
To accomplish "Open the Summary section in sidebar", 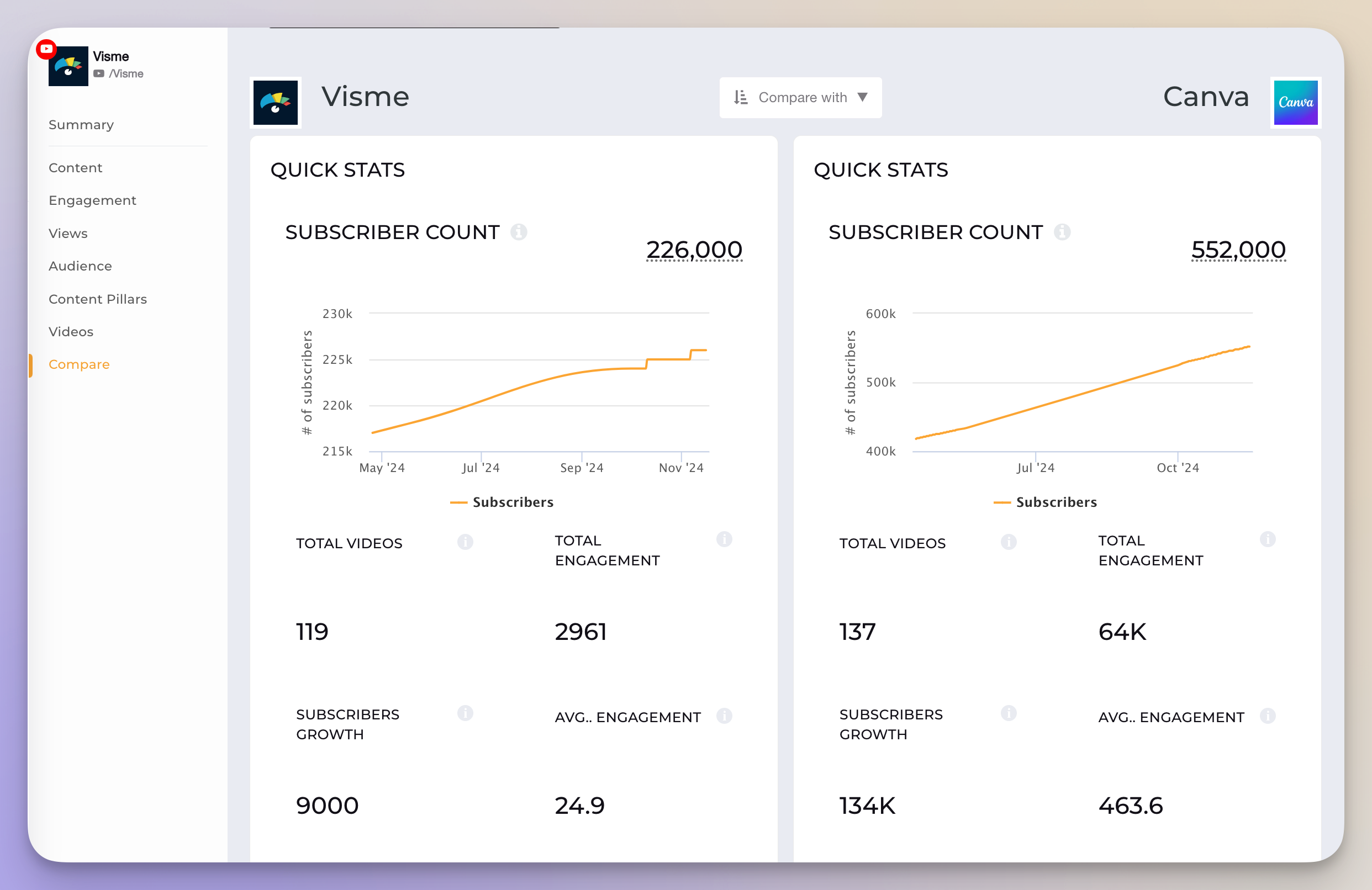I will 81,124.
